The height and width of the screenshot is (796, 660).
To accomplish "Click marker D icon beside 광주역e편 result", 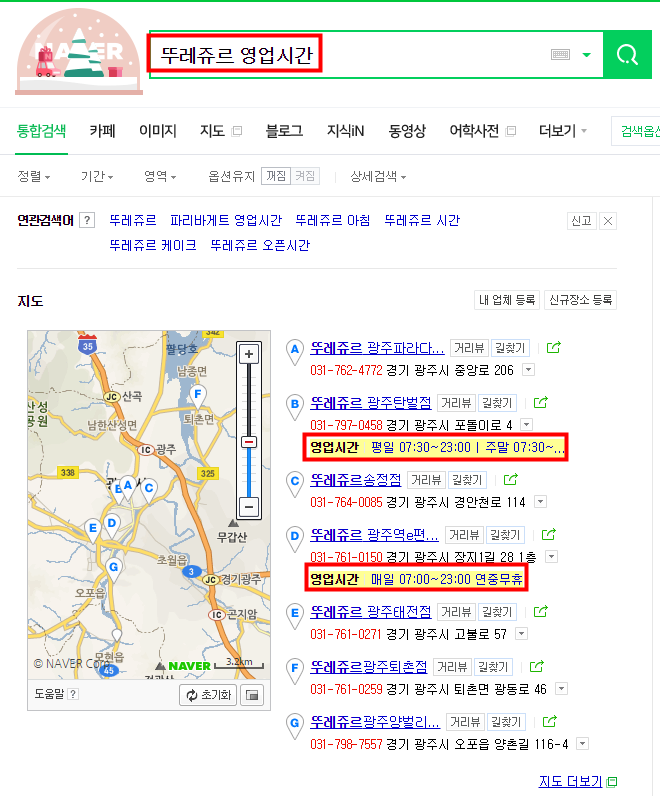I will tap(294, 539).
